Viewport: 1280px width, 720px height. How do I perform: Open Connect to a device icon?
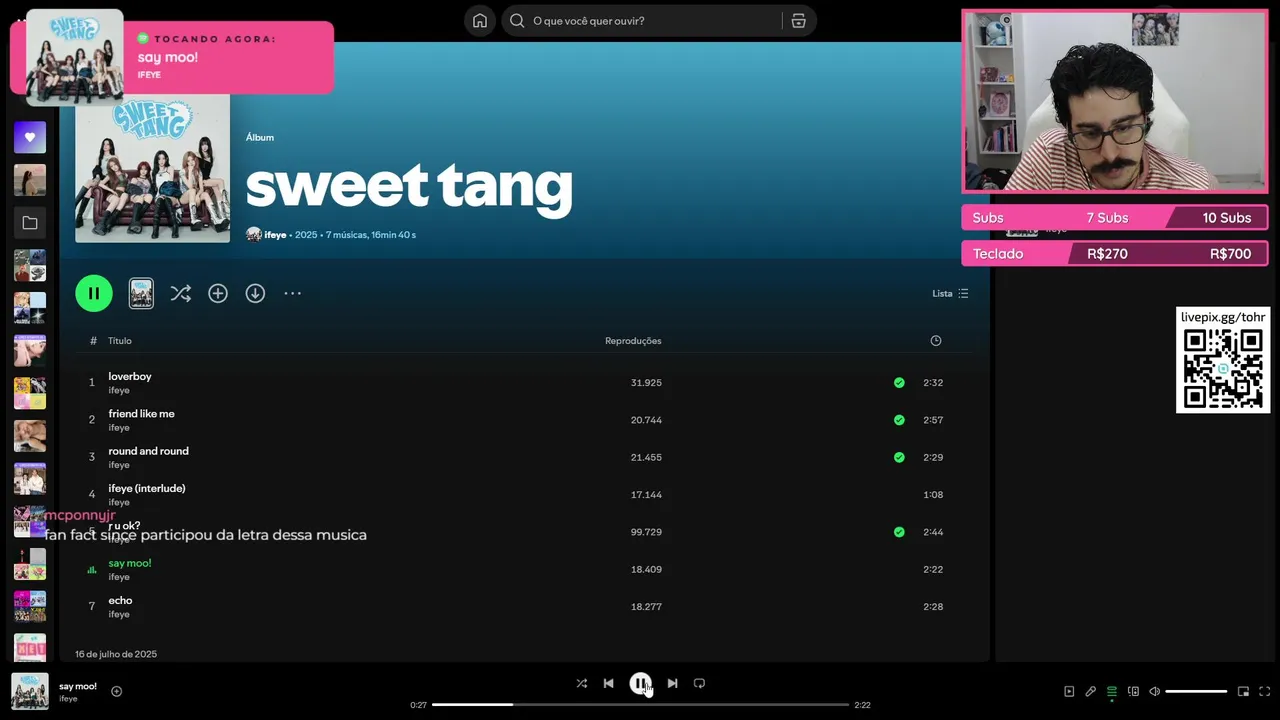coord(1133,691)
